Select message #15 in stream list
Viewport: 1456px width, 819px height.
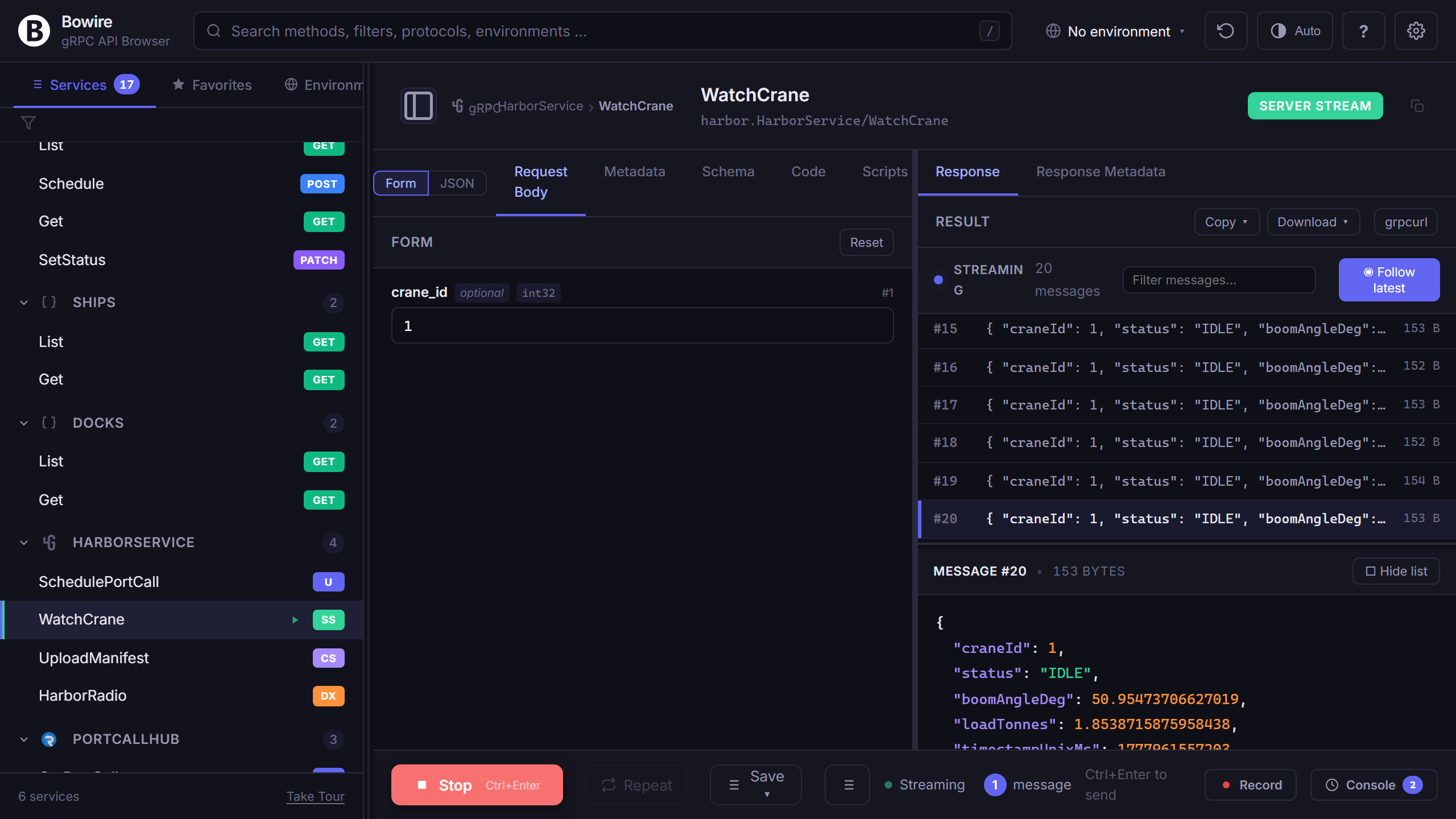point(1186,329)
